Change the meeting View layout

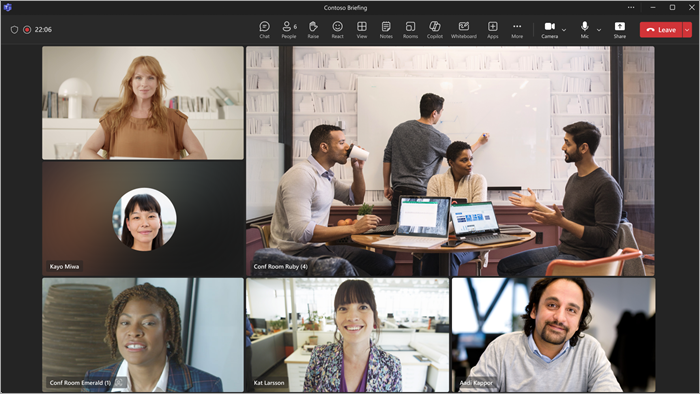pyautogui.click(x=362, y=30)
